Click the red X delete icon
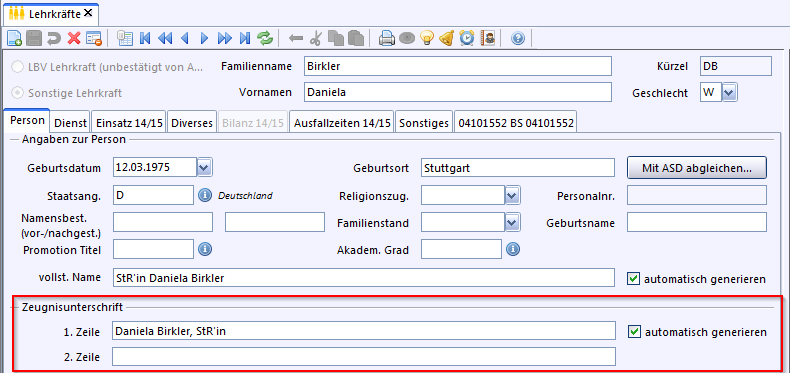 74,38
